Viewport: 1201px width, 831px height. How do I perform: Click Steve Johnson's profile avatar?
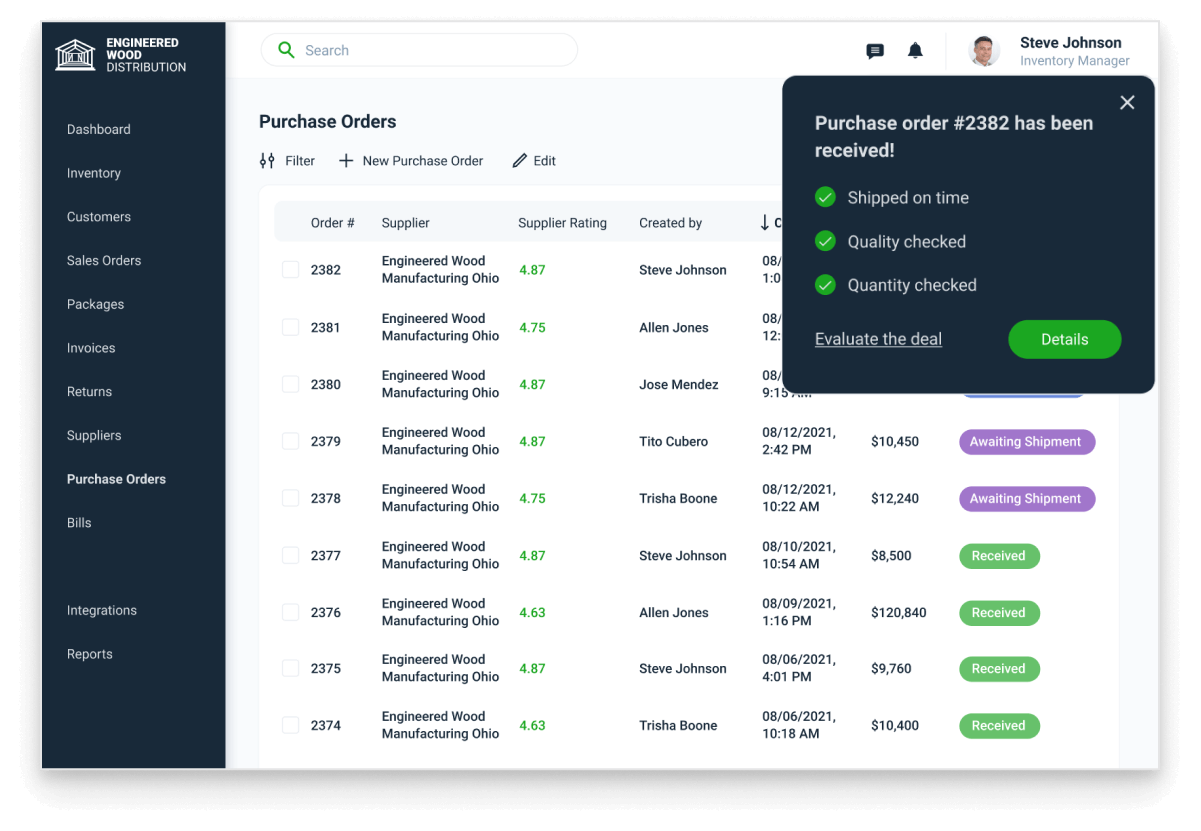(x=984, y=51)
